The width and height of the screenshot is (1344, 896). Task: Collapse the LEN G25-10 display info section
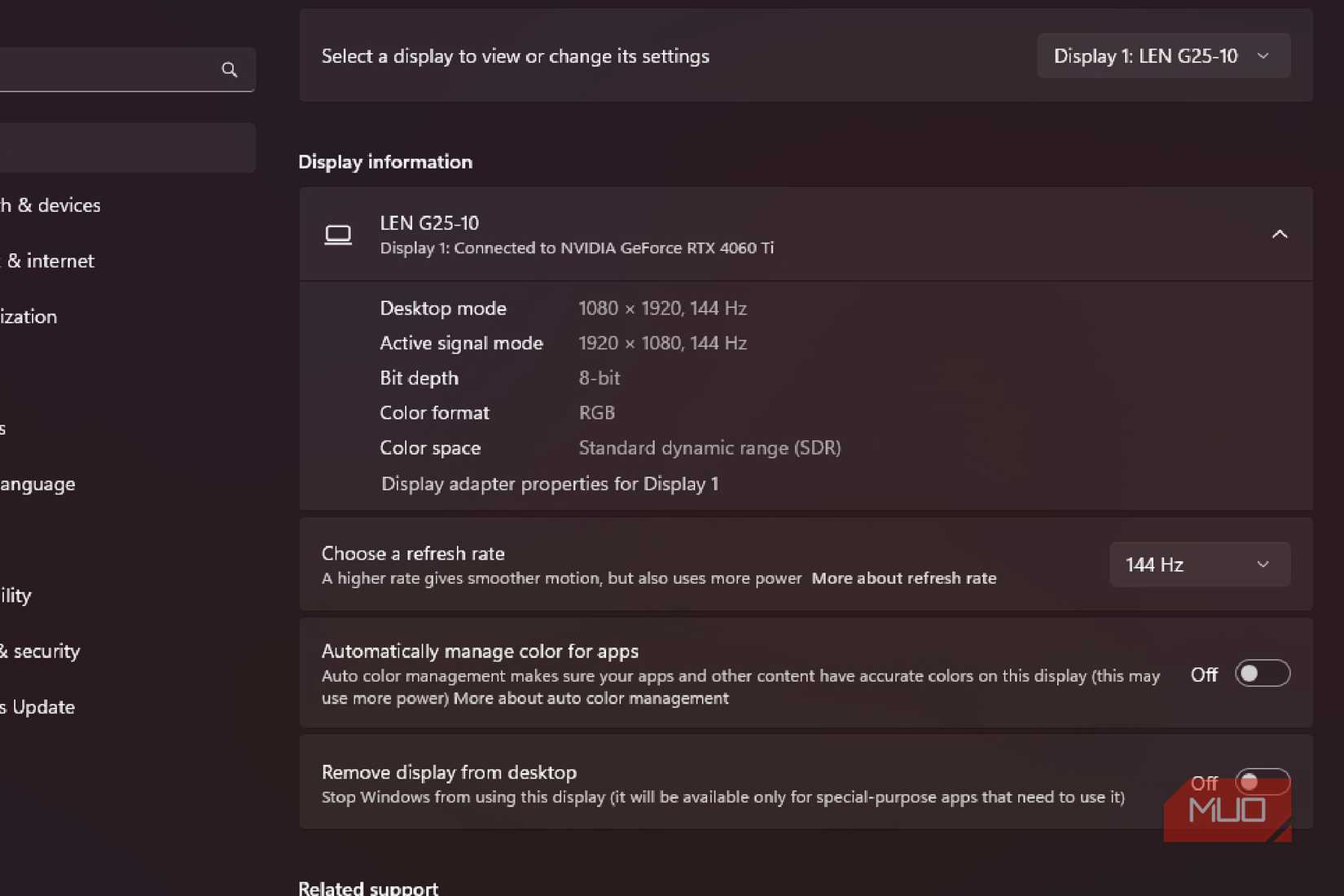[x=1280, y=235]
